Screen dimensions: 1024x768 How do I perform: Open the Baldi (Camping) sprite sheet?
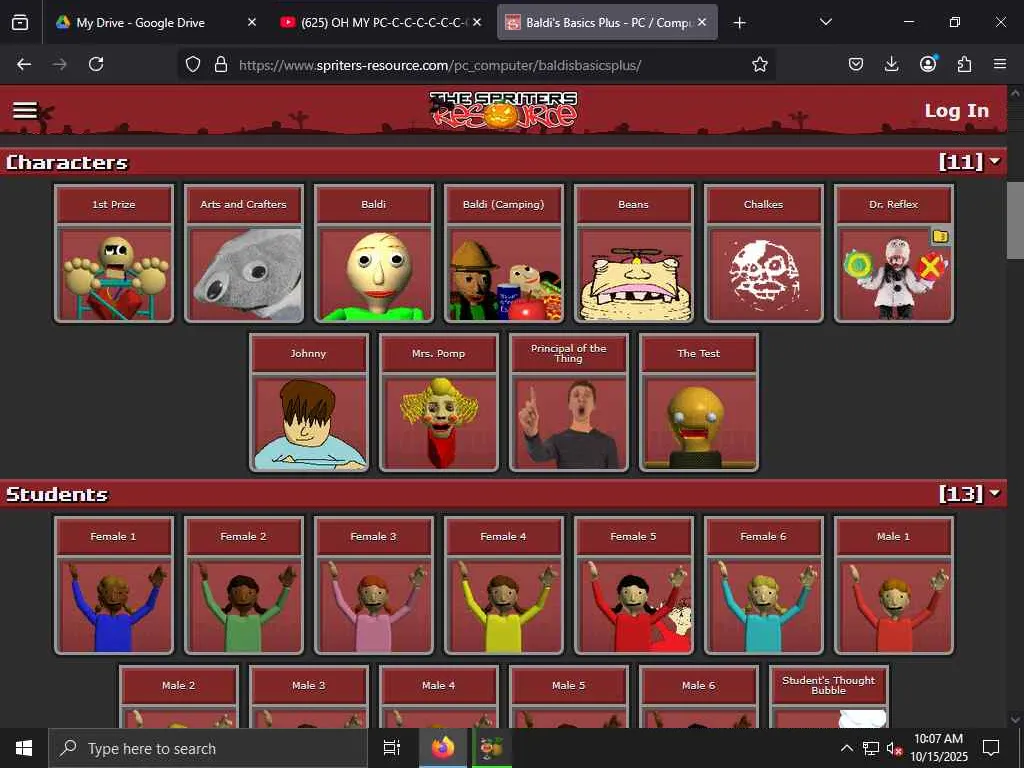[x=504, y=253]
